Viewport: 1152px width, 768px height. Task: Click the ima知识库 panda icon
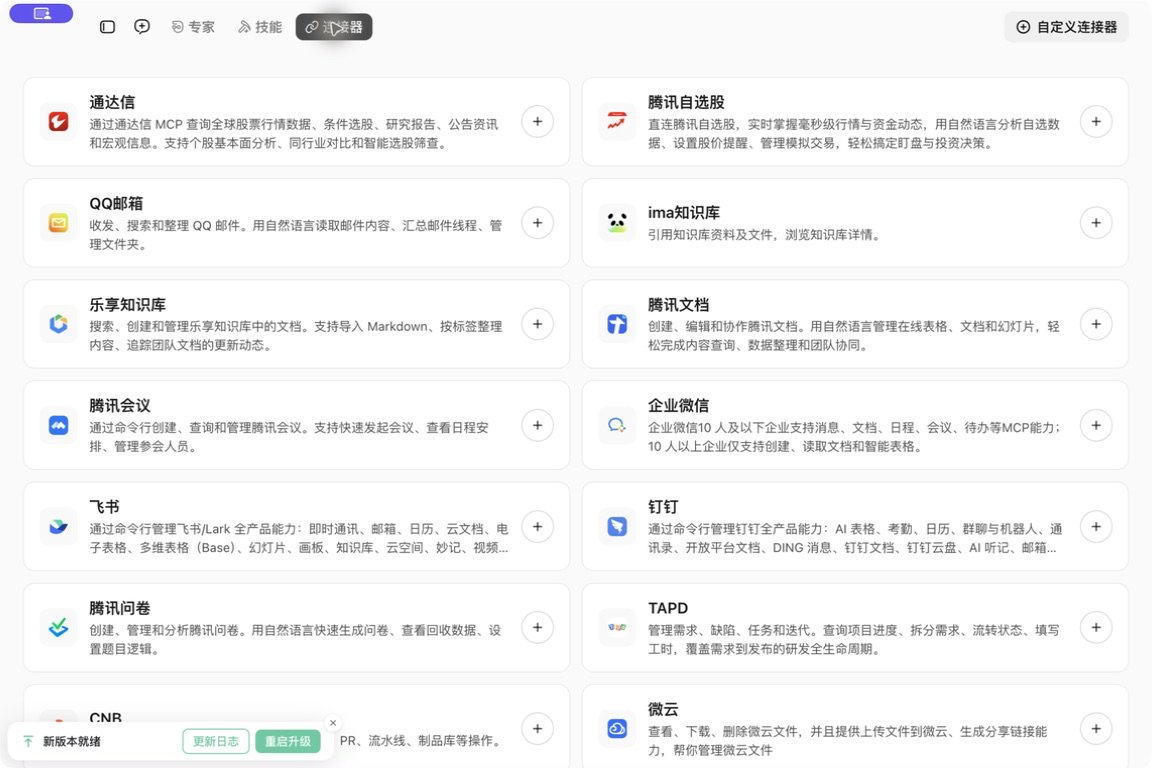(617, 223)
